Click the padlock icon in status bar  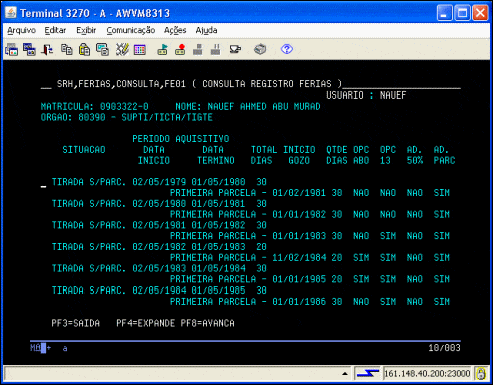point(481,373)
